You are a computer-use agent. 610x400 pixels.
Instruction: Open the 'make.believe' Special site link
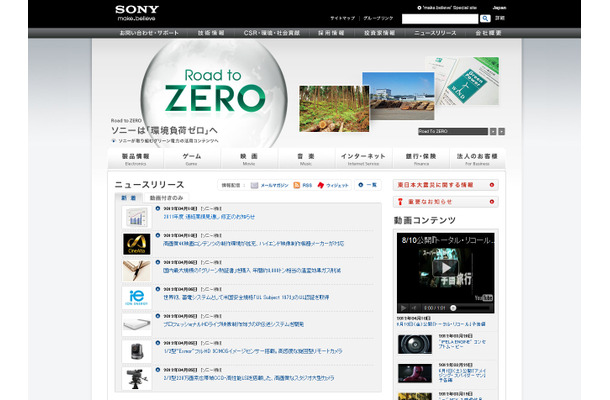pos(447,8)
